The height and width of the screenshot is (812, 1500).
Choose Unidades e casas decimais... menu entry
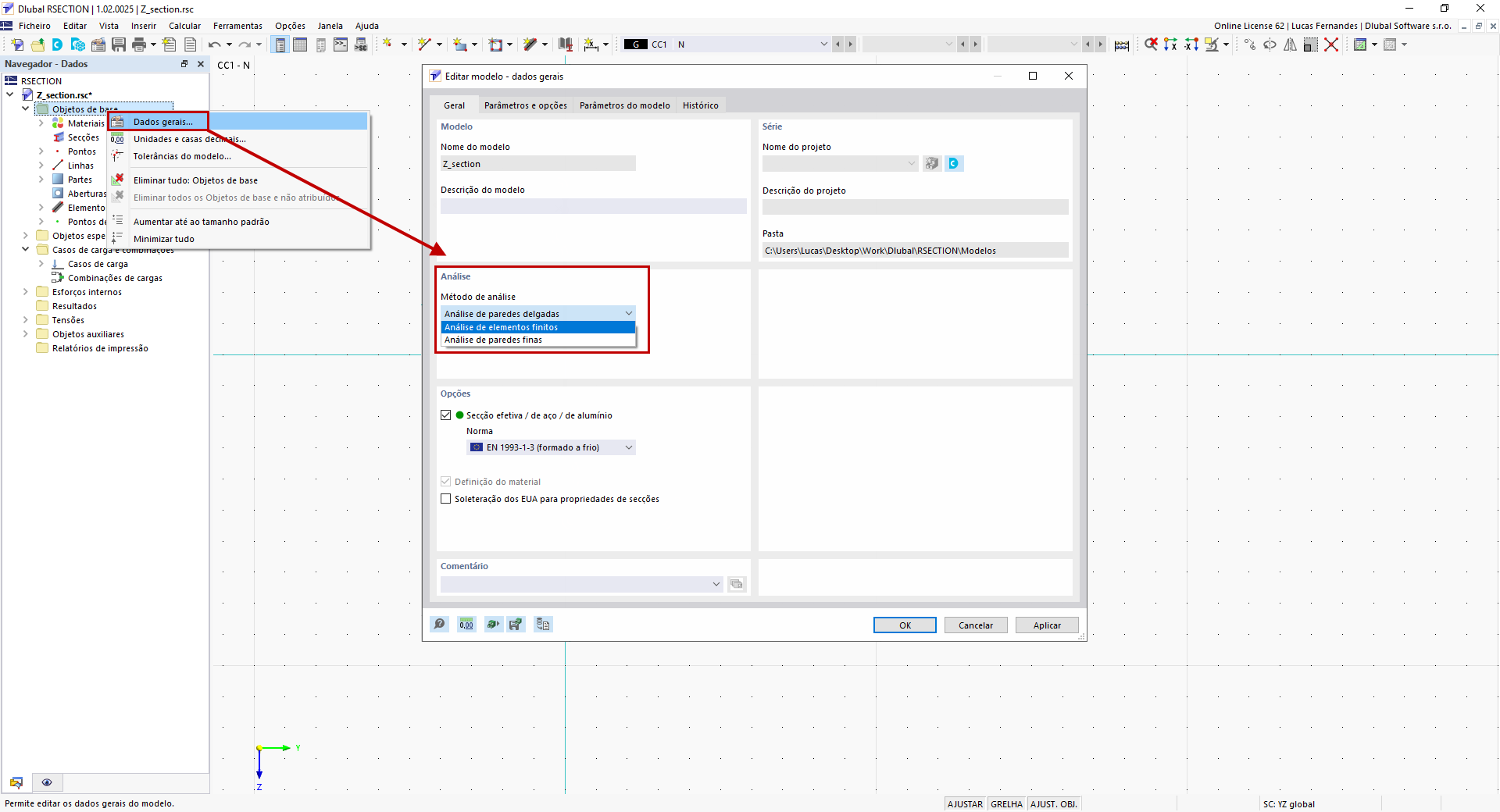click(237, 139)
